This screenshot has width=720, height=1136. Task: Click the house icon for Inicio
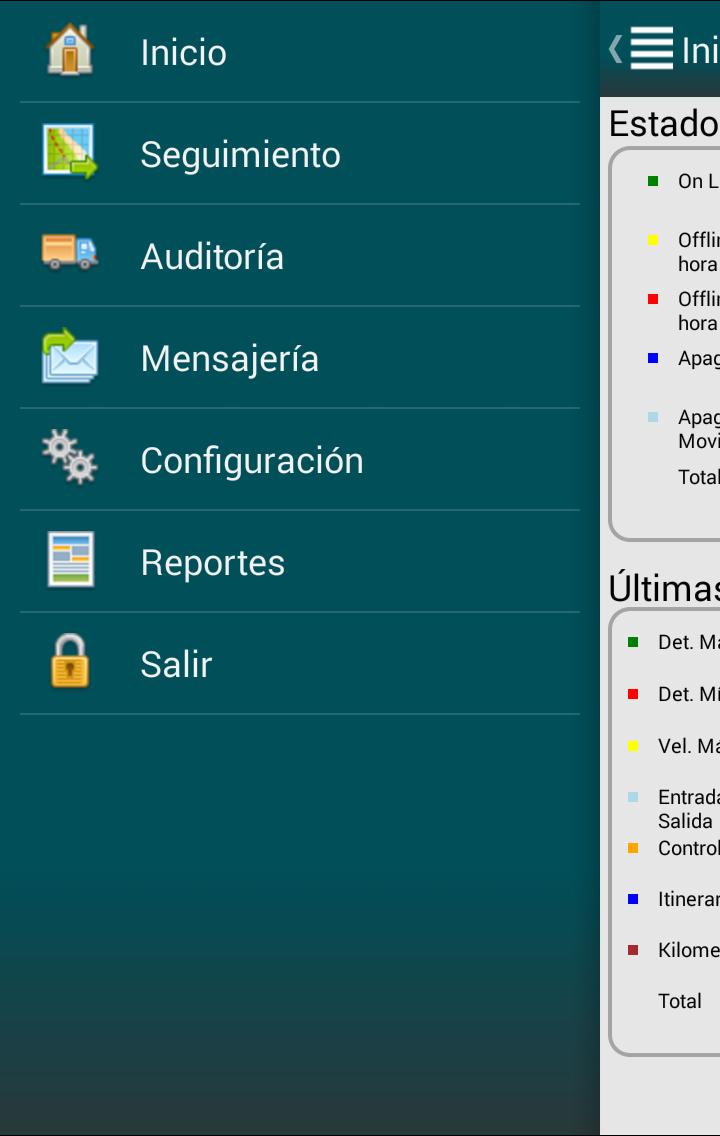(x=70, y=50)
